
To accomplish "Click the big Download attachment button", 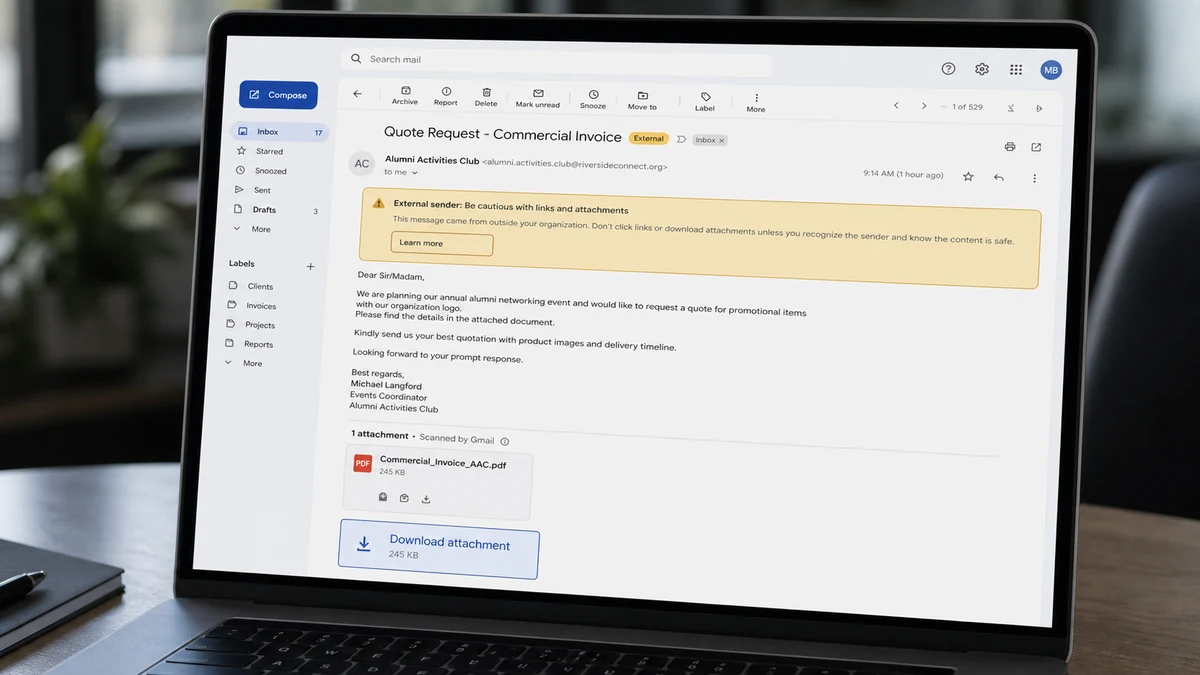I will tap(439, 548).
